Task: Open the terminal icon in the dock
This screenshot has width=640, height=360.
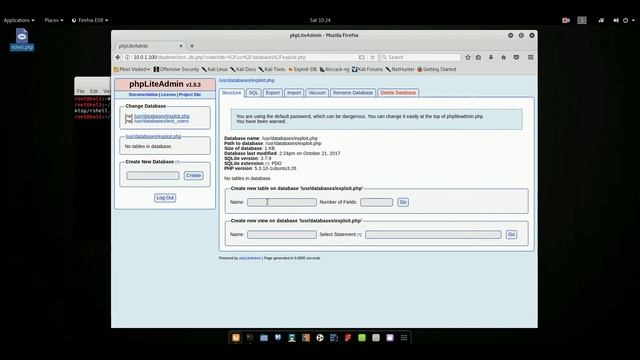Action: click(x=250, y=338)
